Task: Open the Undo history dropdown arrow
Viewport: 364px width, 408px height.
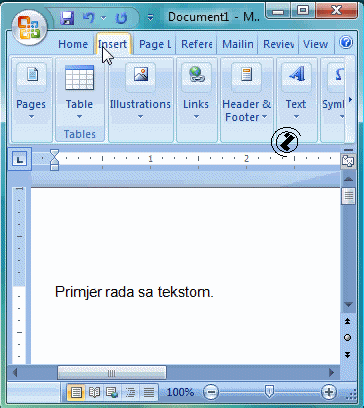Action: pyautogui.click(x=103, y=18)
